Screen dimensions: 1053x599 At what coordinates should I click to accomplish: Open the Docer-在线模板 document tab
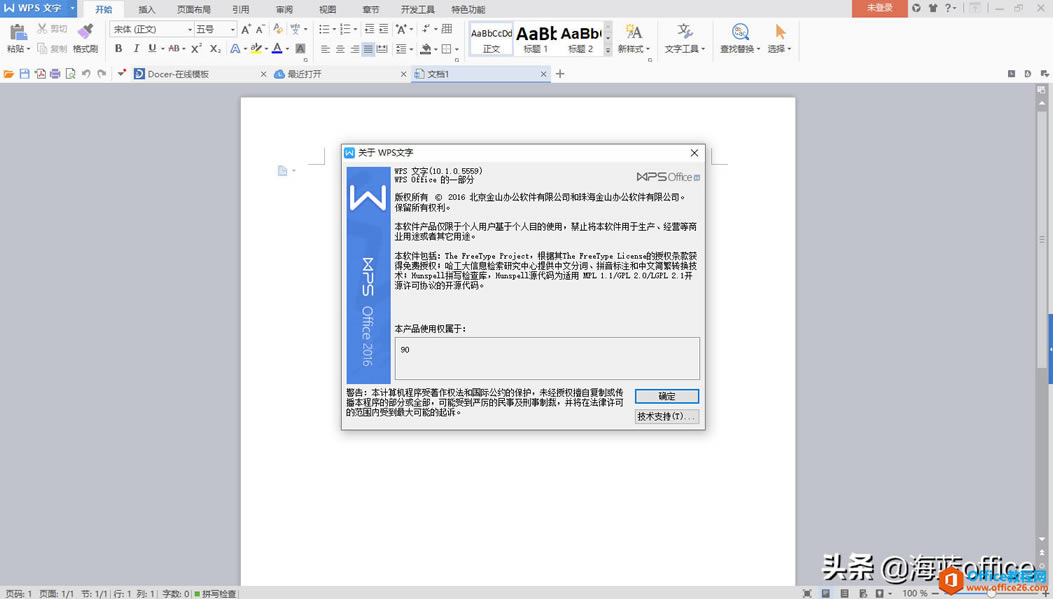178,74
